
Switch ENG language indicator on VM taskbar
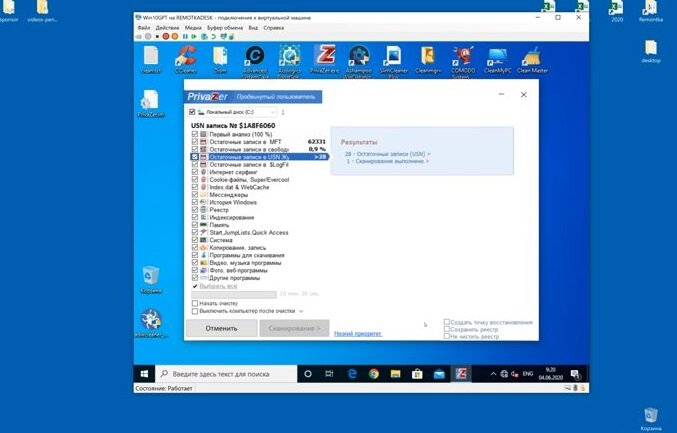coord(528,374)
